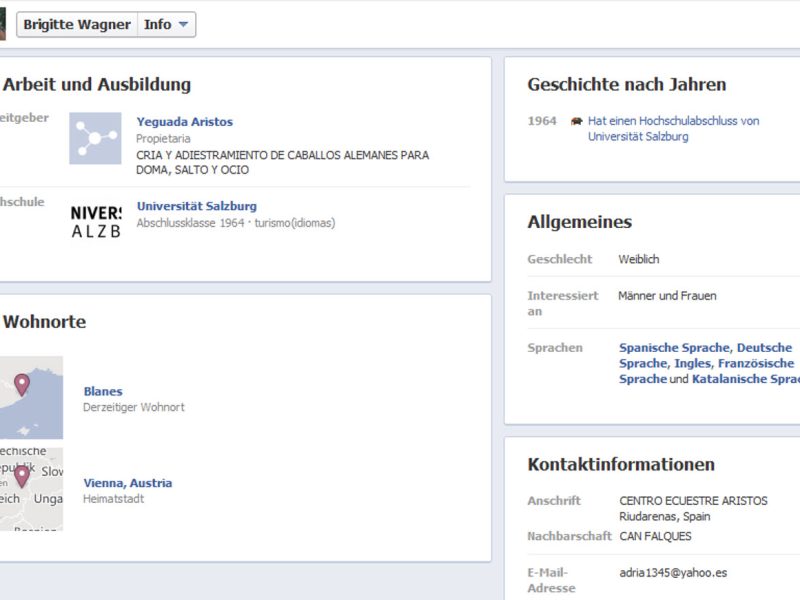
Task: Click the Yeguada Aristos page logo icon
Action: (x=95, y=138)
